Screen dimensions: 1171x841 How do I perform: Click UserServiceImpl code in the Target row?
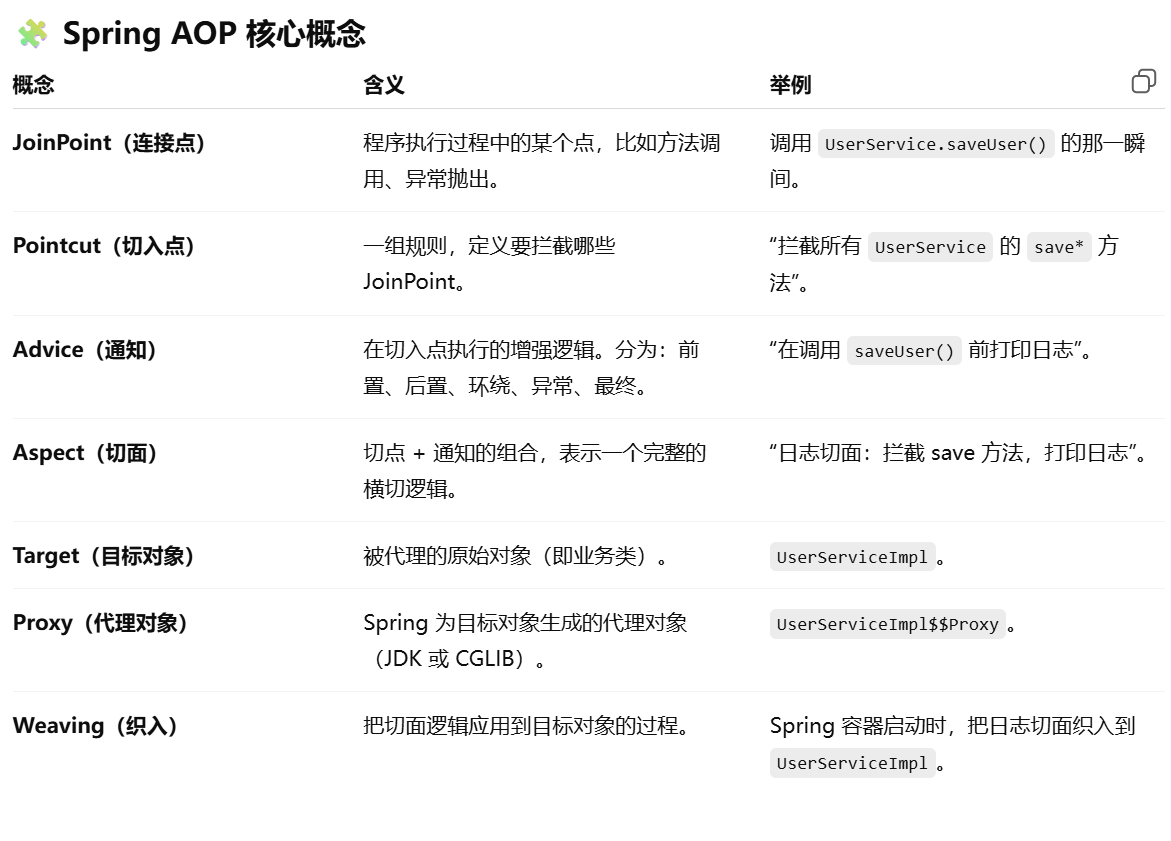tap(852, 557)
